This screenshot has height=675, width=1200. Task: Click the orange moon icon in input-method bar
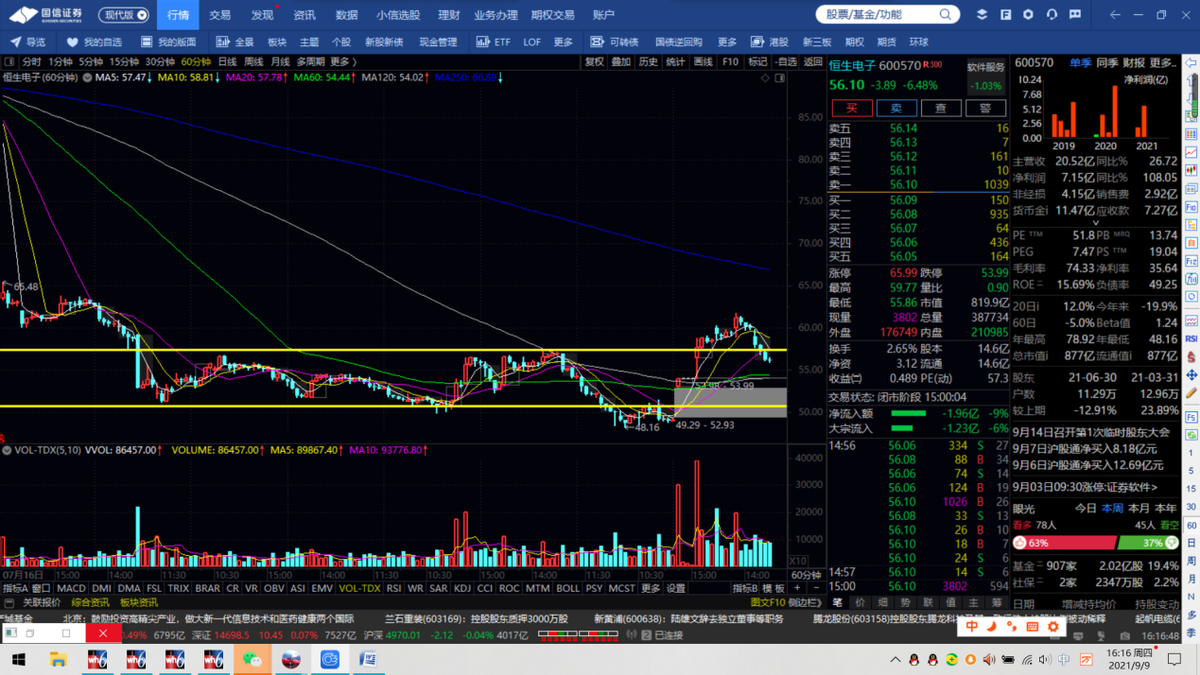click(992, 627)
